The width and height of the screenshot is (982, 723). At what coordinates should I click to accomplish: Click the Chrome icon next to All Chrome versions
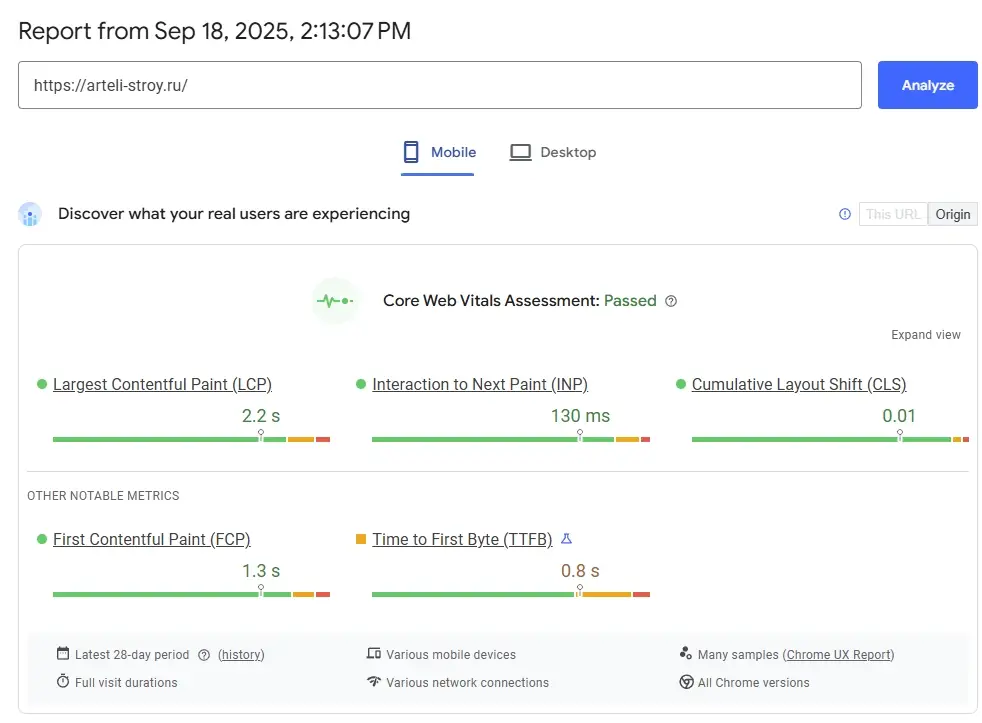(687, 682)
